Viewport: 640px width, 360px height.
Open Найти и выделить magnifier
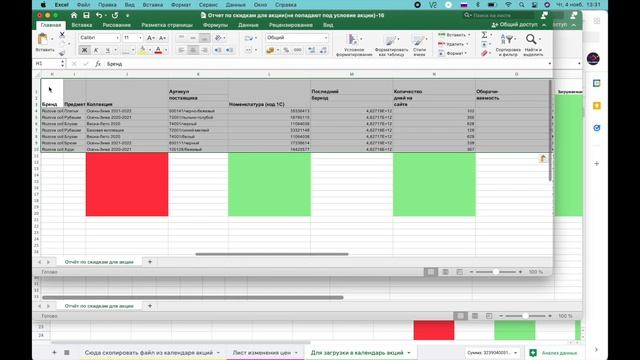pos(532,44)
